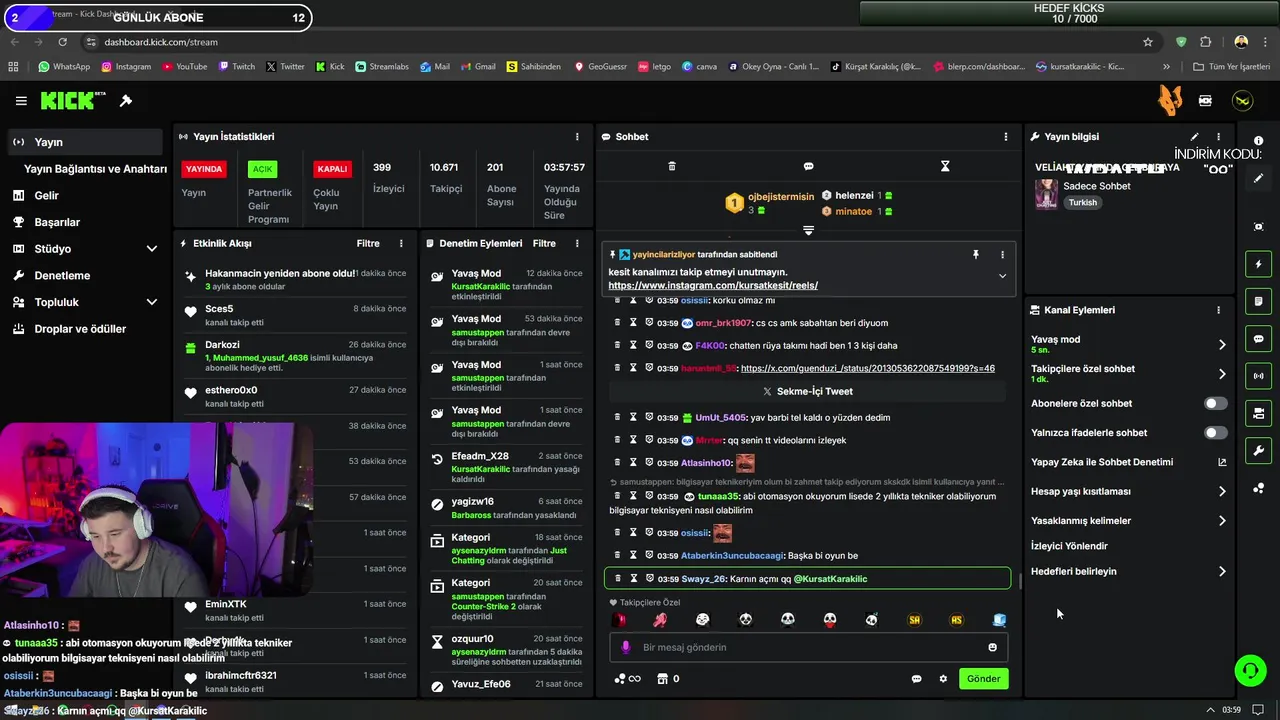1280x720 pixels.
Task: Expand the Topluluk sidebar section
Action: [152, 302]
